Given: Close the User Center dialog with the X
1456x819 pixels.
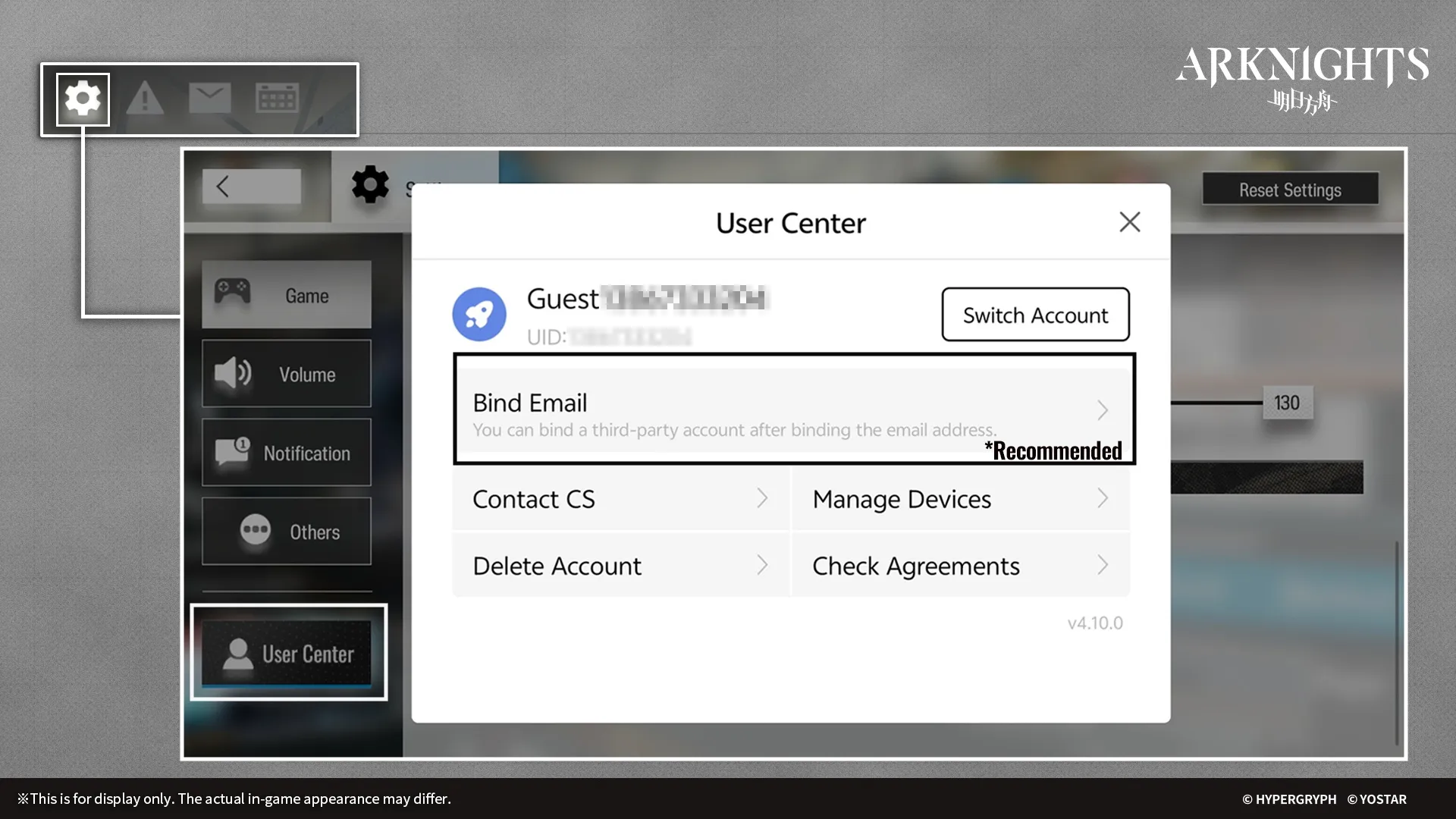Looking at the screenshot, I should pos(1129,221).
